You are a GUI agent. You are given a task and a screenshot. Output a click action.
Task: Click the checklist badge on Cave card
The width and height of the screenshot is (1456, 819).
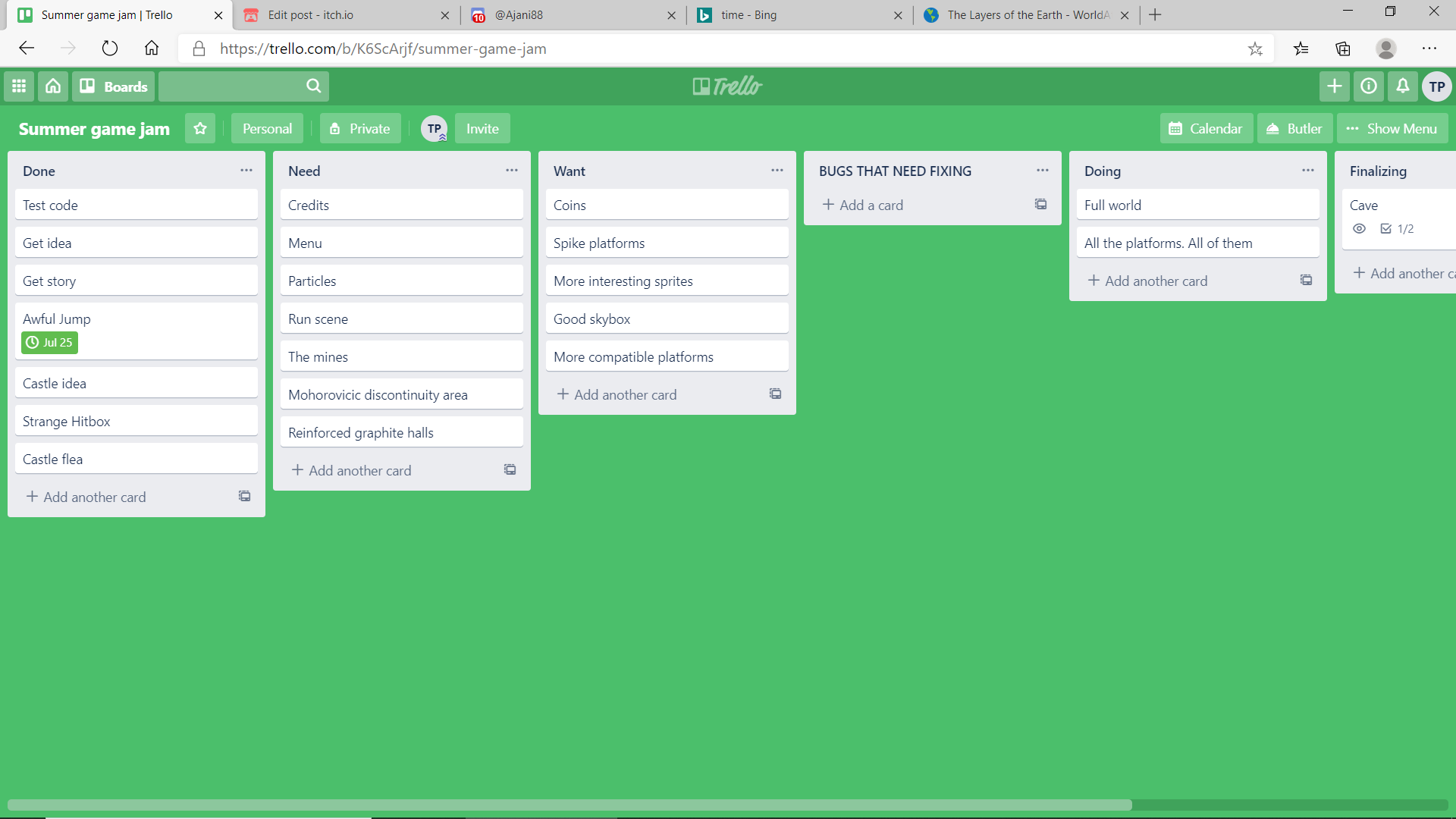(1397, 229)
